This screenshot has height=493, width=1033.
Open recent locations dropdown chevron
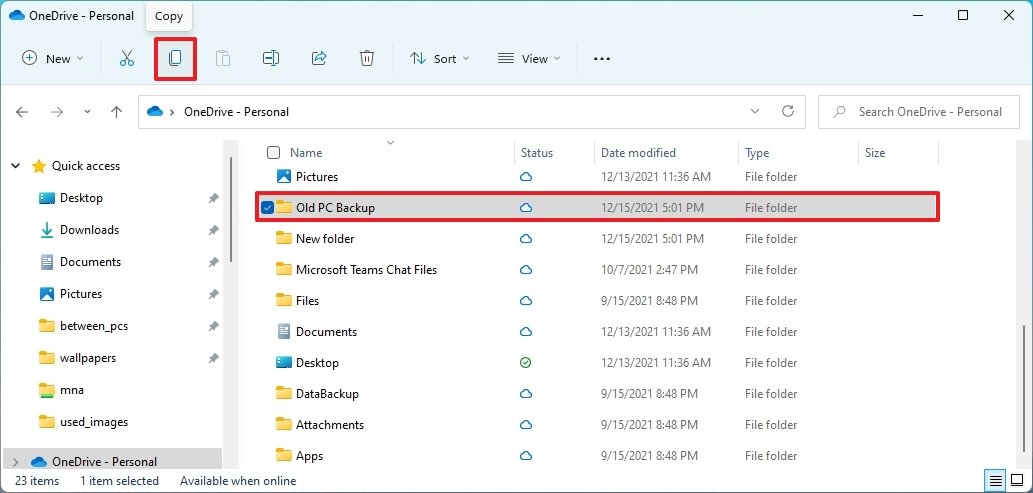pyautogui.click(x=88, y=112)
